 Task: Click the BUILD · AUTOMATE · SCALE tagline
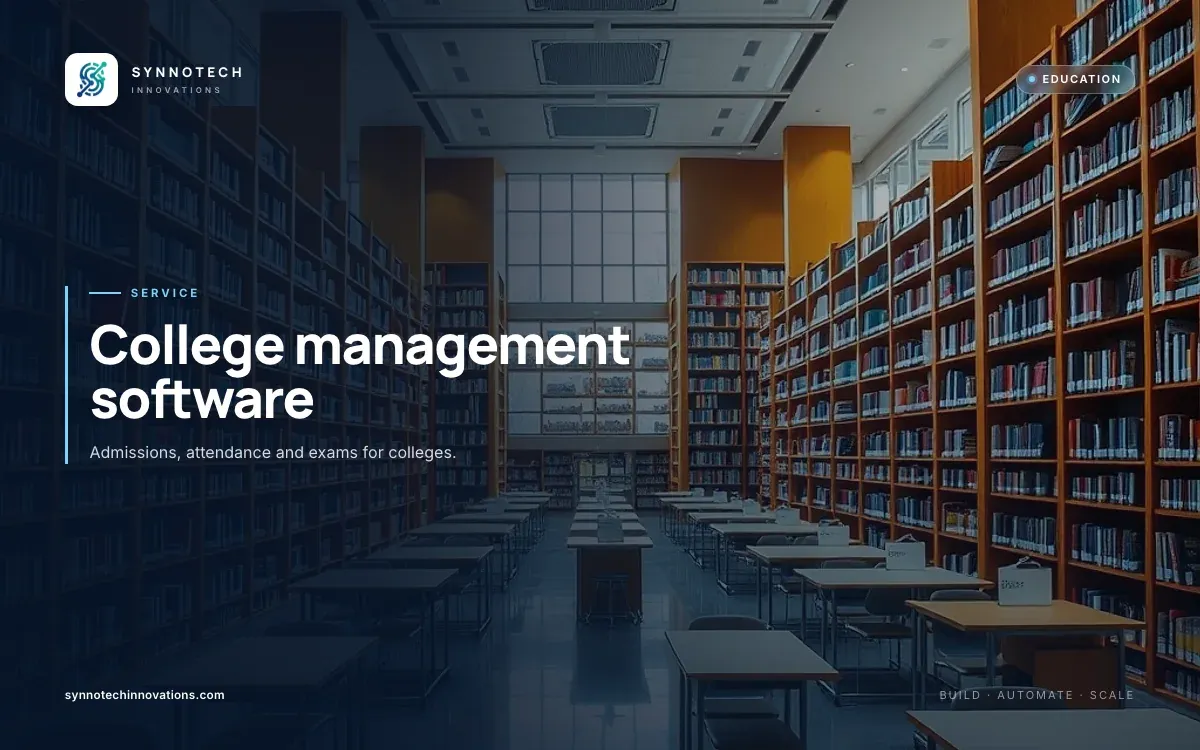1037,695
